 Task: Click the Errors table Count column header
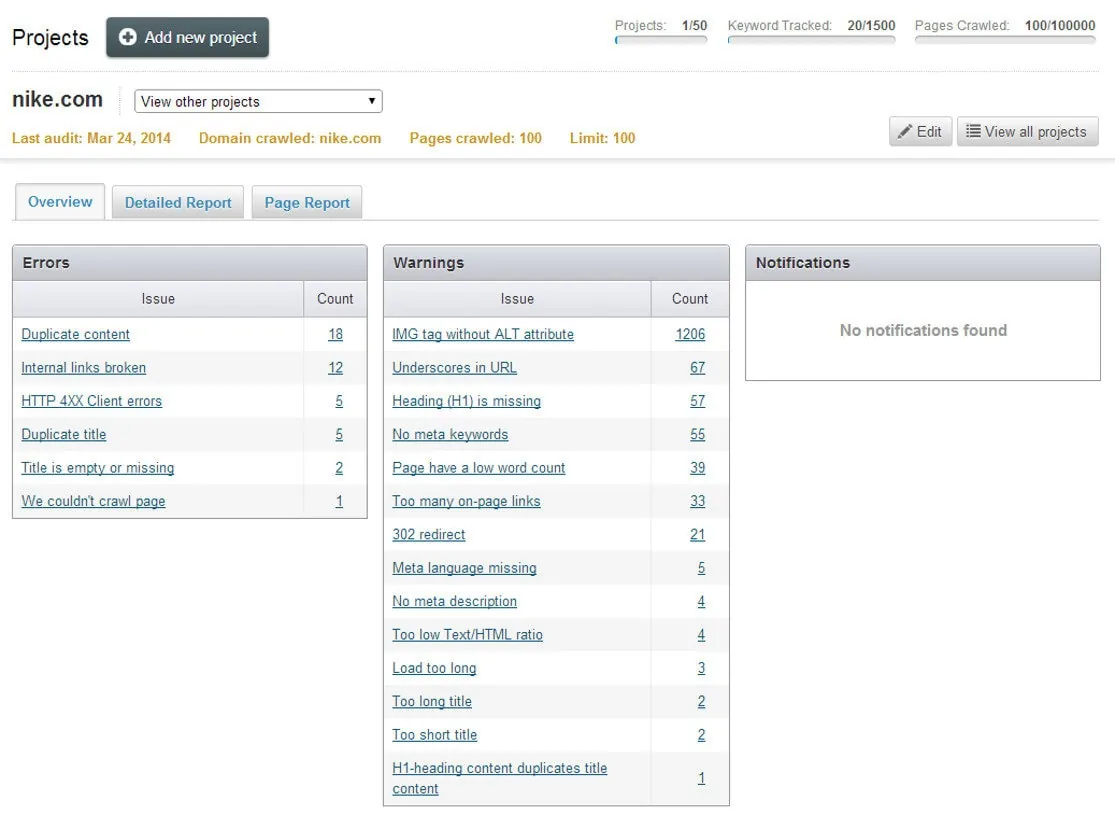pos(335,299)
